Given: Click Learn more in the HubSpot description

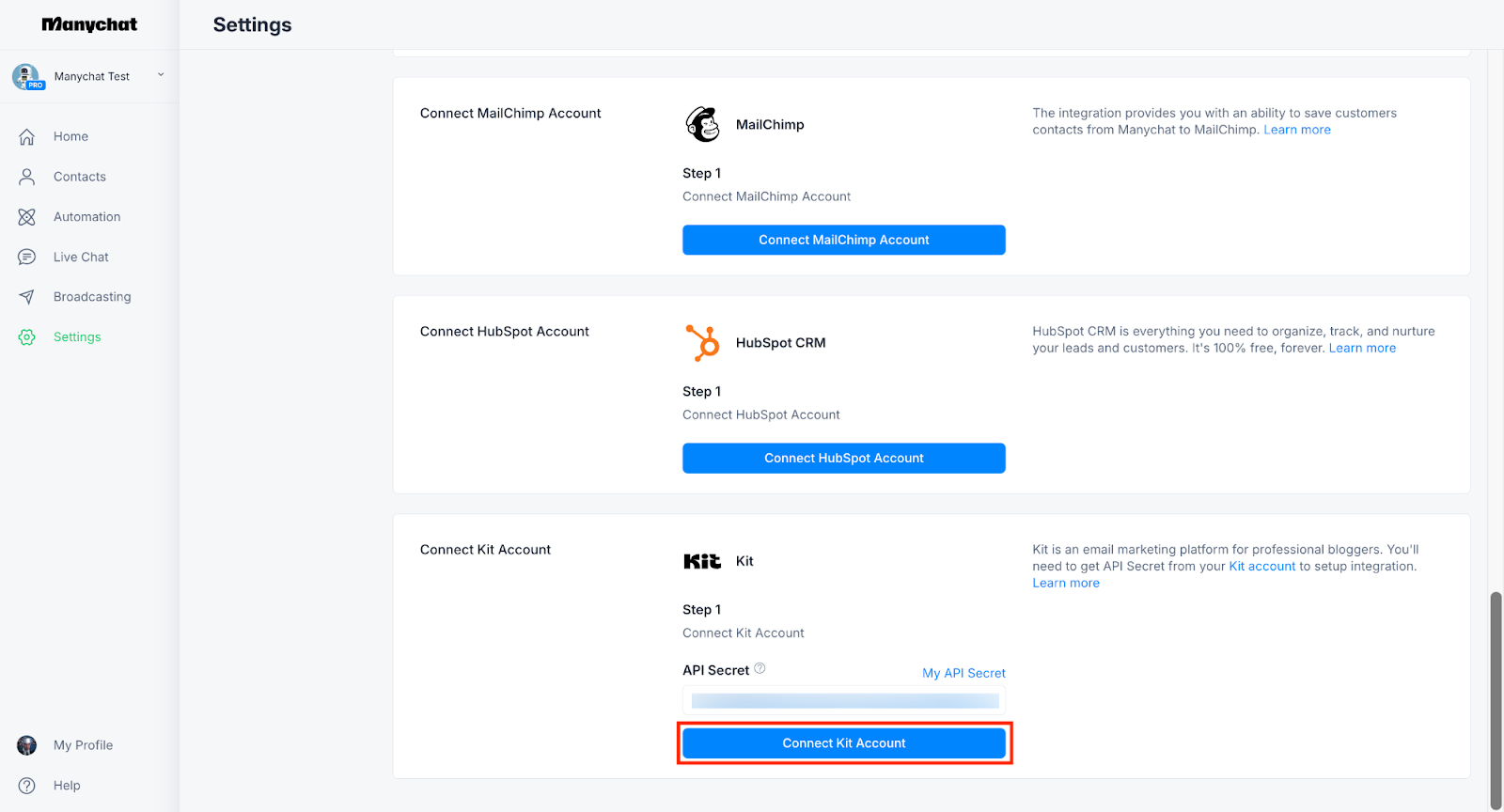Looking at the screenshot, I should coord(1361,348).
